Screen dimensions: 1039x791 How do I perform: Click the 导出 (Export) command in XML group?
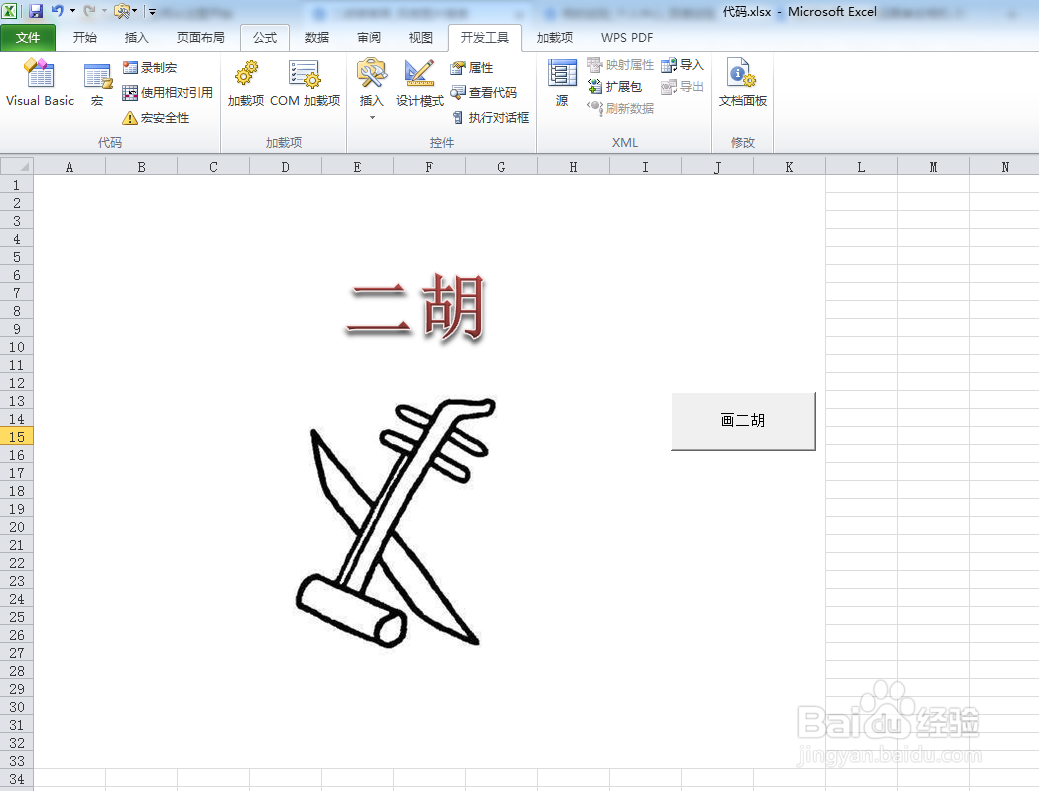click(683, 85)
